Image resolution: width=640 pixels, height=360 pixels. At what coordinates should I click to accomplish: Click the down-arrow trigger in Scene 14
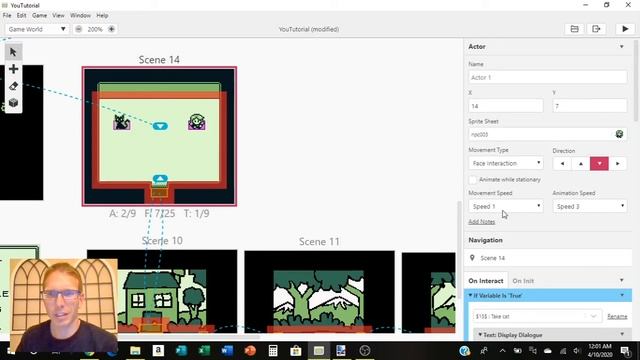160,126
